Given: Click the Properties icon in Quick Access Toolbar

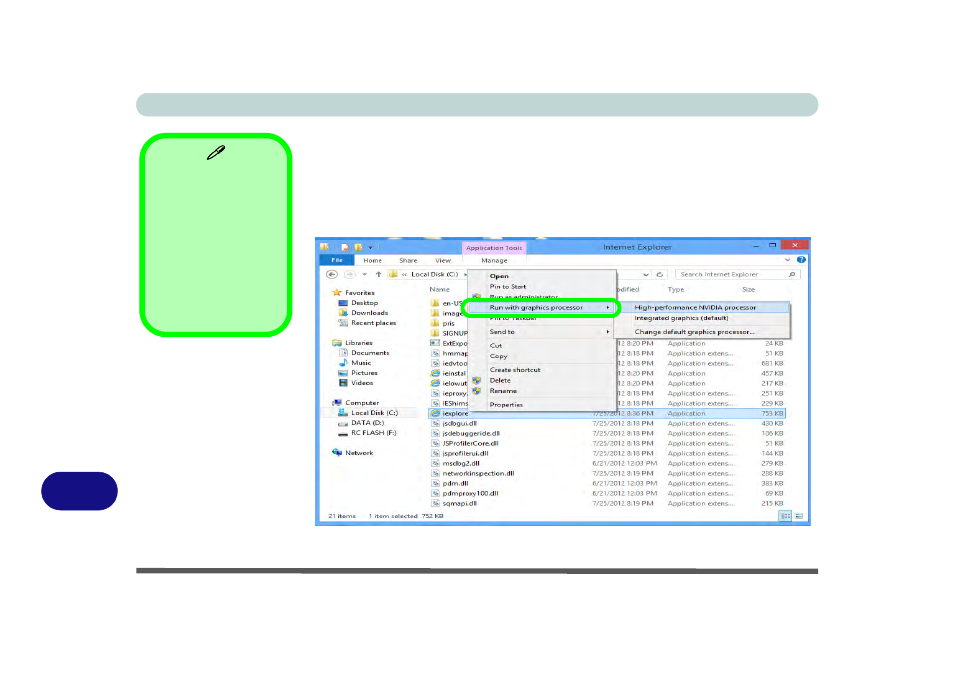Looking at the screenshot, I should (x=345, y=247).
